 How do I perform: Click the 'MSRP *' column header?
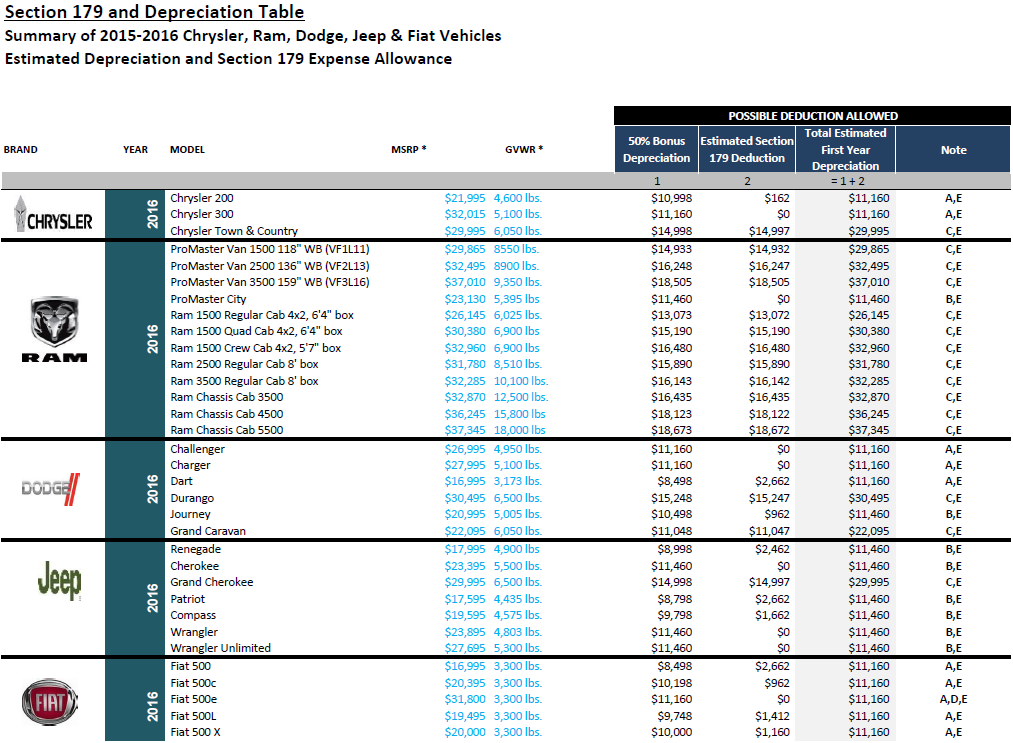click(409, 149)
